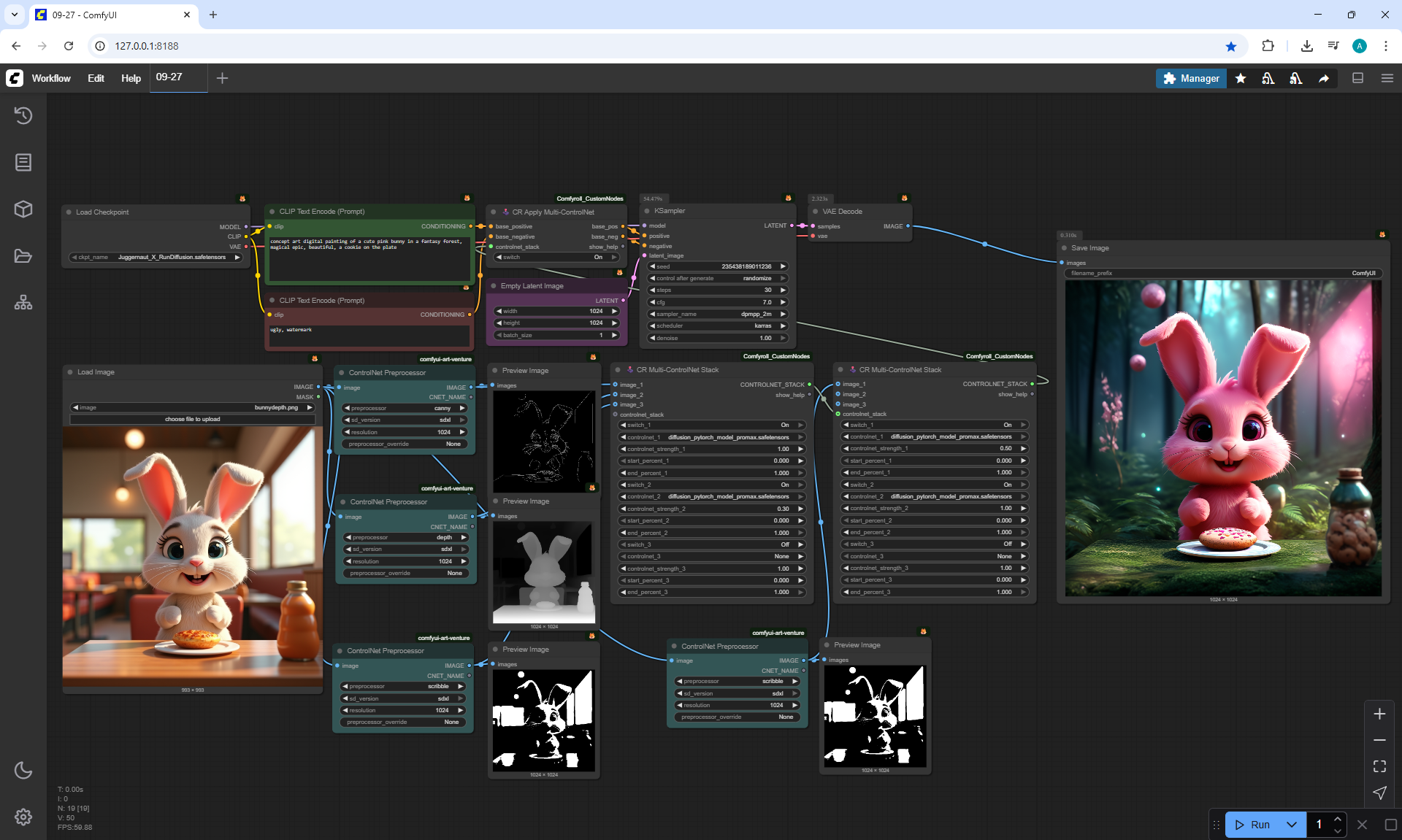
Task: Toggle switch_2 in the second Multi-ControlNet Stack
Action: pyautogui.click(x=935, y=485)
